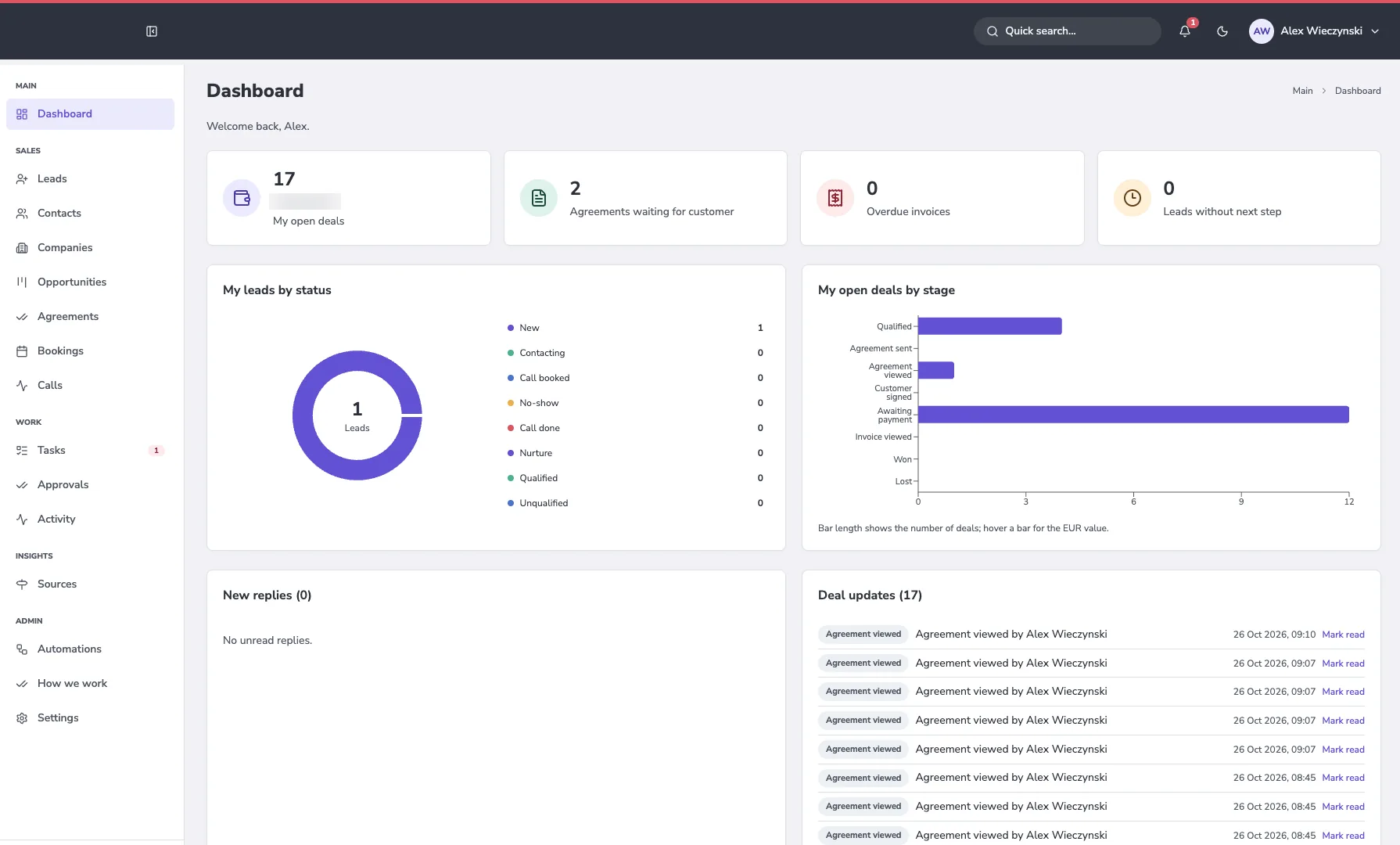Click the Leads person icon in the sidebar
The width and height of the screenshot is (1400, 845).
[22, 179]
